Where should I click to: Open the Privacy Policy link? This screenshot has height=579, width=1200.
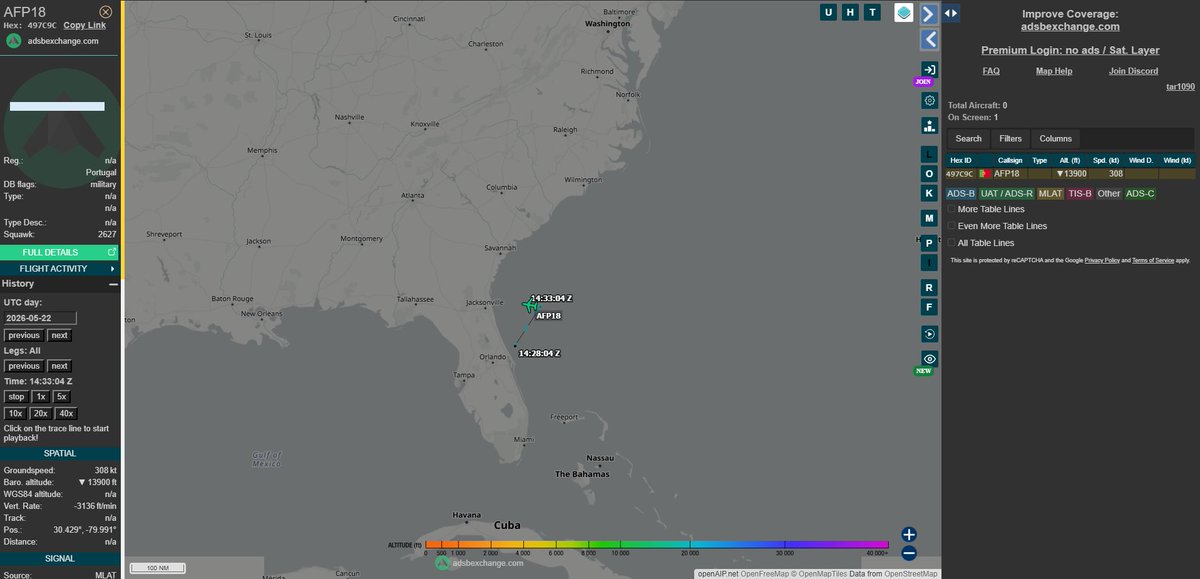1102,260
